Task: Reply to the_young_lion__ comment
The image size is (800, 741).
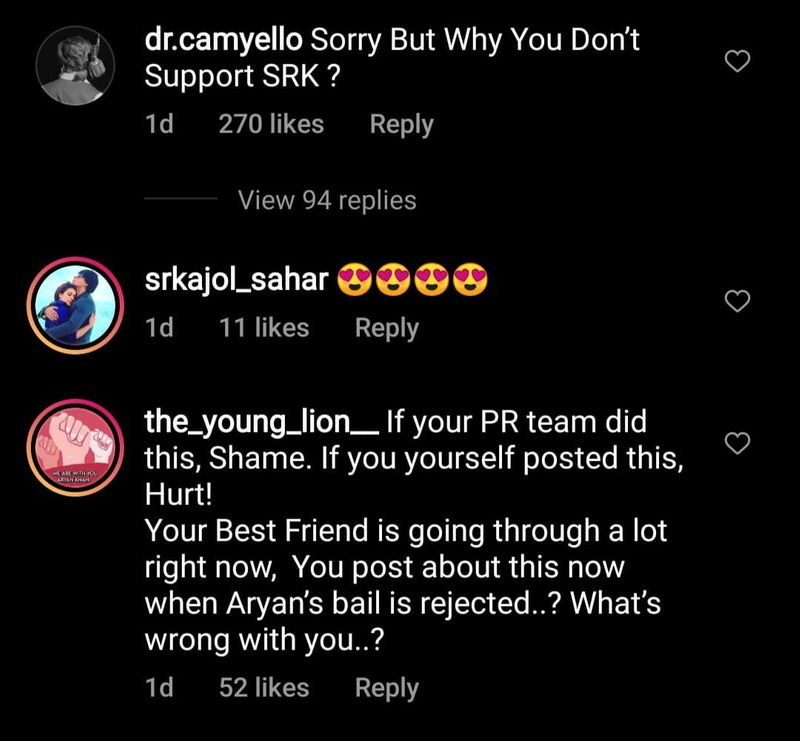Action: (x=386, y=688)
